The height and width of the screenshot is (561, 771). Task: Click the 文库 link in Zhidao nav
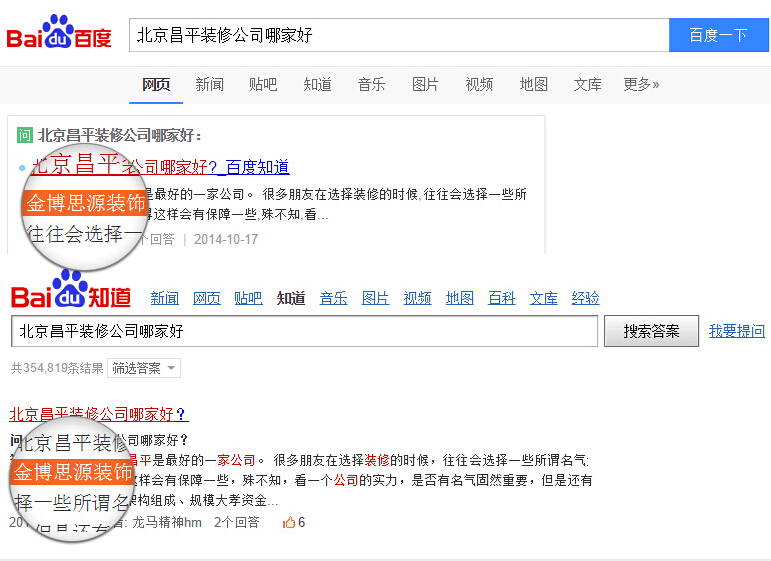point(543,298)
